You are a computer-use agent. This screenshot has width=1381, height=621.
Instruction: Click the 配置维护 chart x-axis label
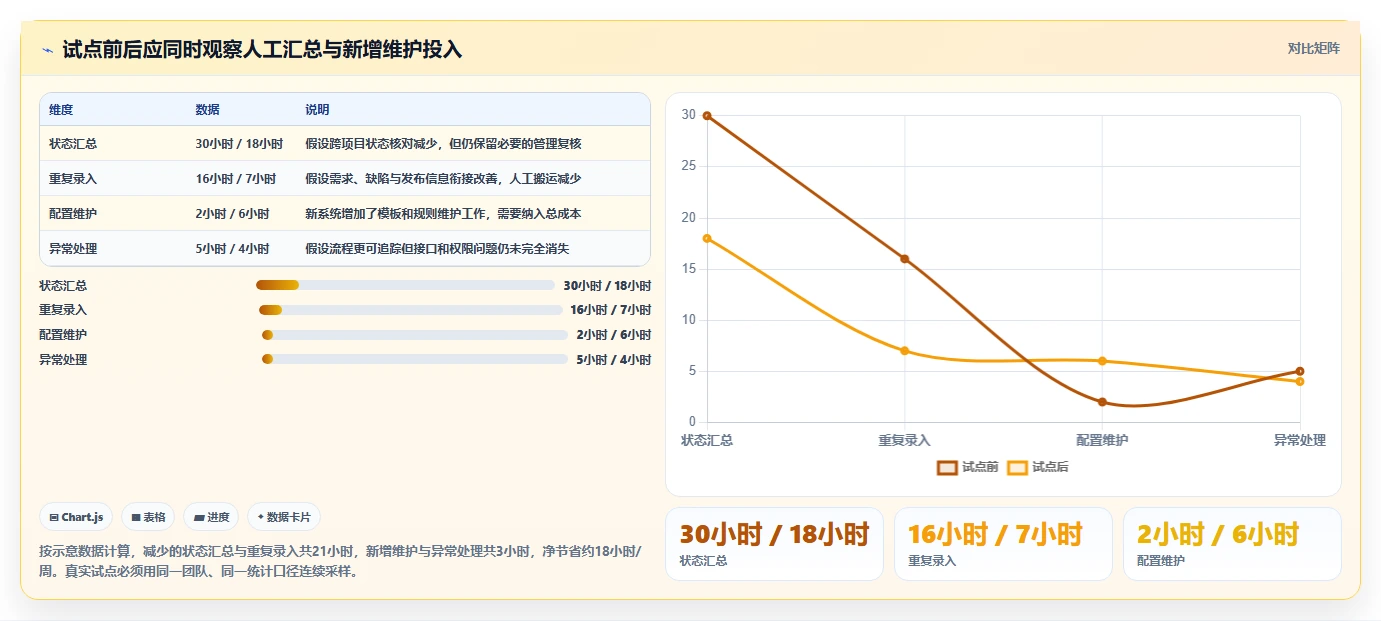point(1102,440)
